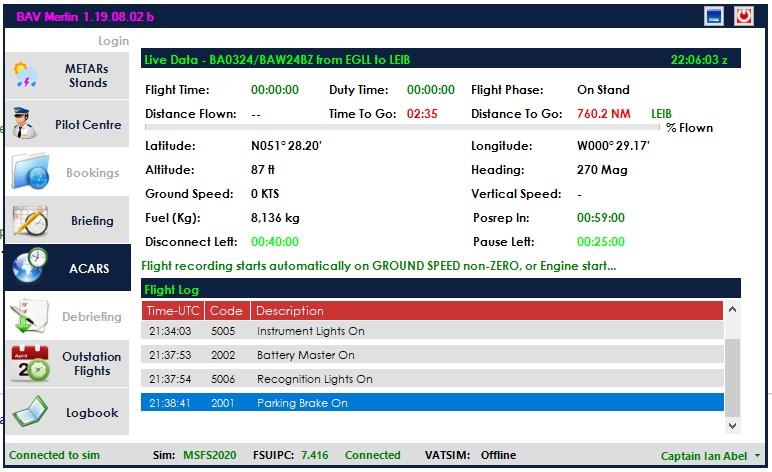Select the Instrument Lights On log row

pos(432,331)
